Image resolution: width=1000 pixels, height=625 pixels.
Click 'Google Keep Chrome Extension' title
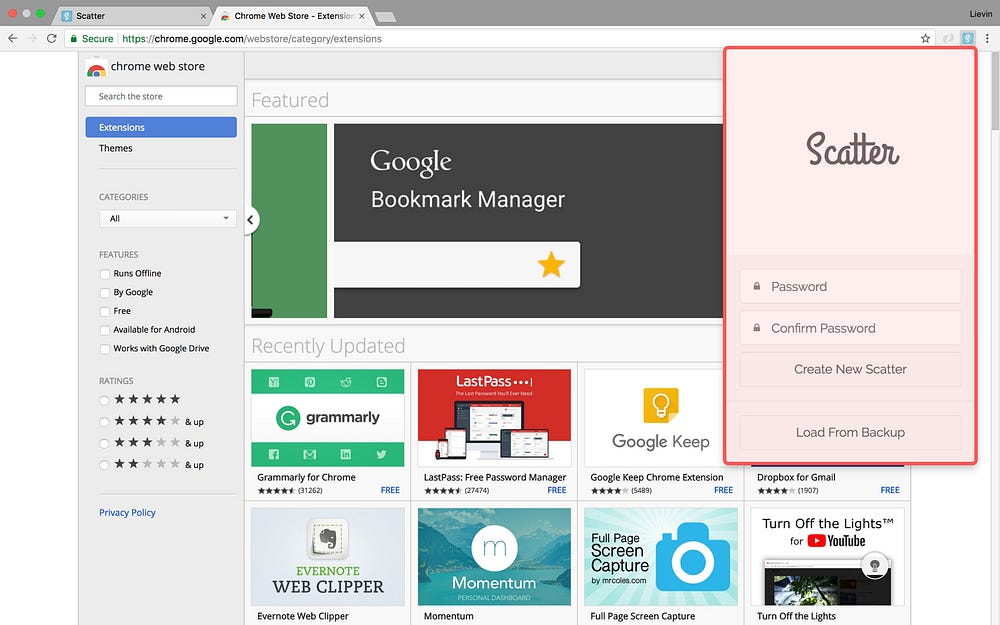point(657,477)
